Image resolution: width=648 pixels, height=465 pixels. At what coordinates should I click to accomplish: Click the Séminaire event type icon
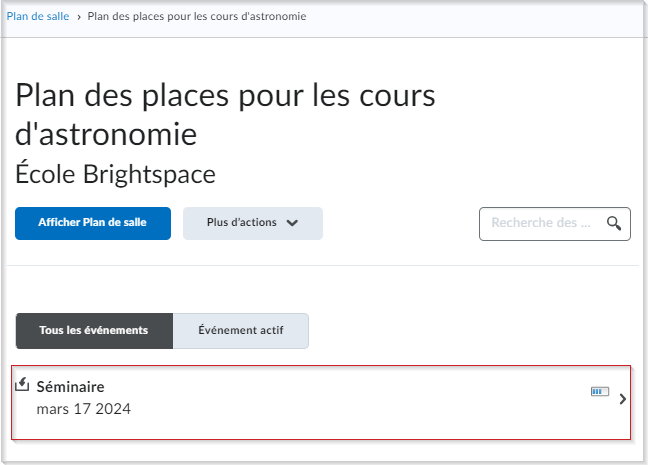coord(22,384)
